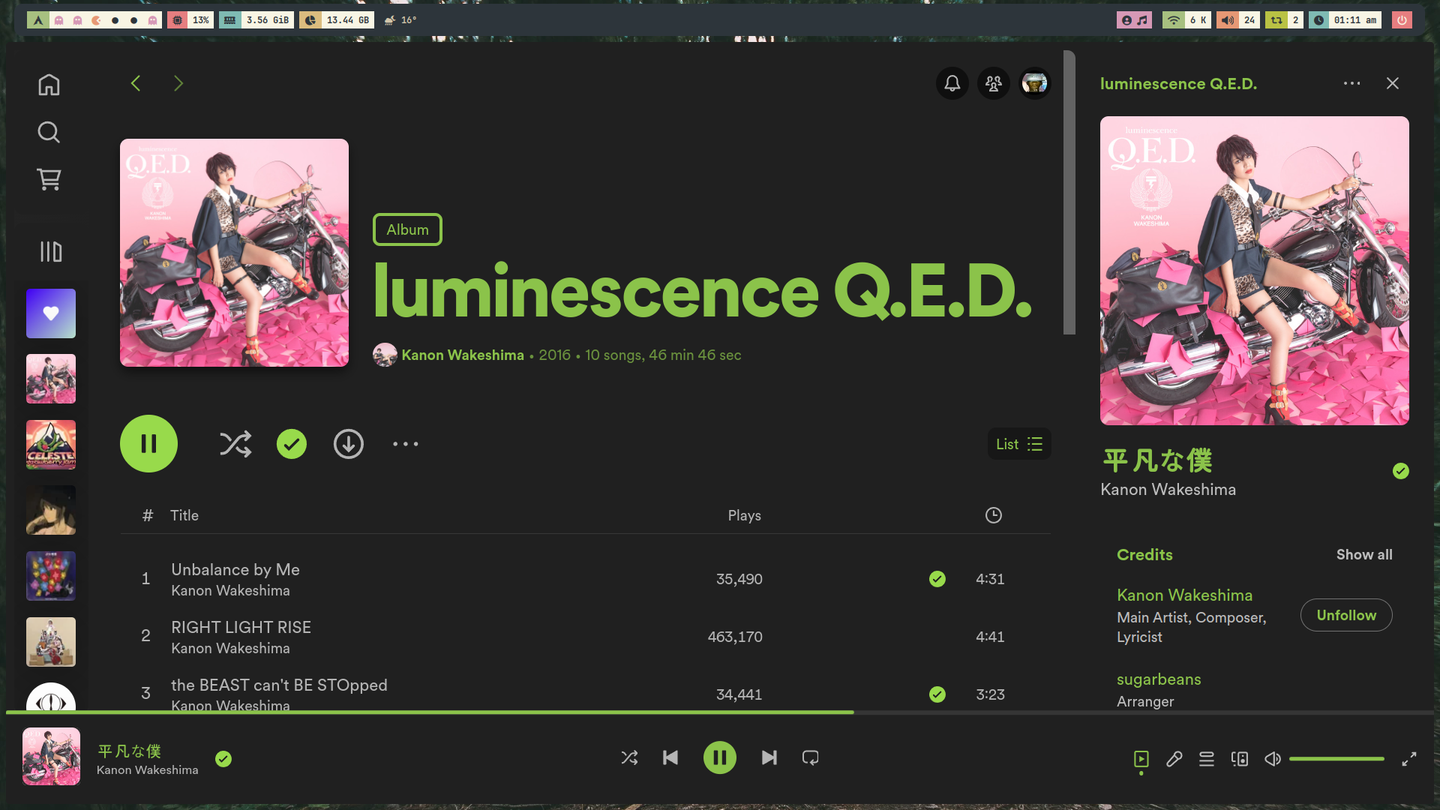The height and width of the screenshot is (810, 1440).
Task: Remove album from Your Library checkmark
Action: tap(292, 444)
